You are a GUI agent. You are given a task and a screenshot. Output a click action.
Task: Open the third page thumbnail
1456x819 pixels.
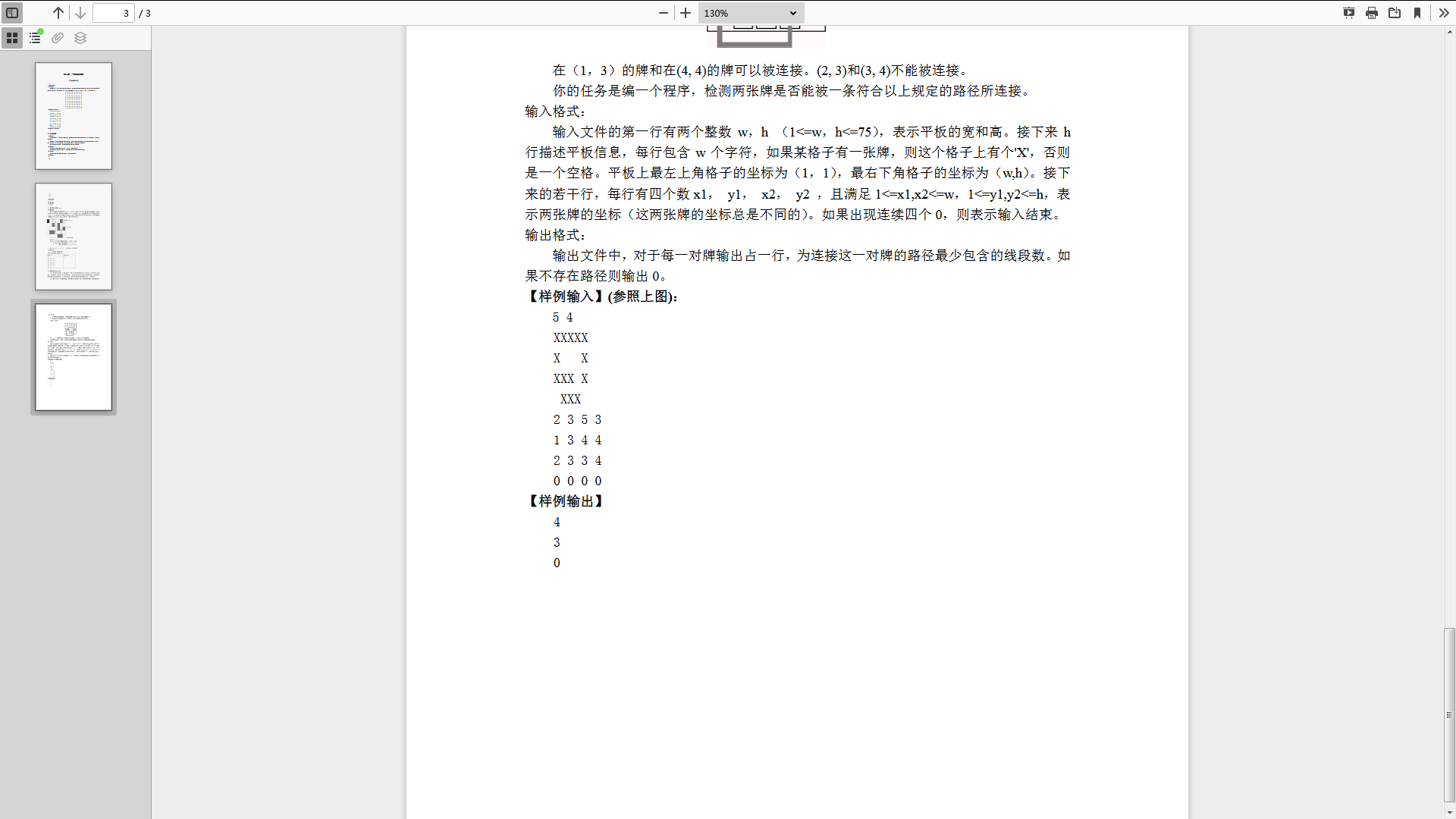pos(73,357)
